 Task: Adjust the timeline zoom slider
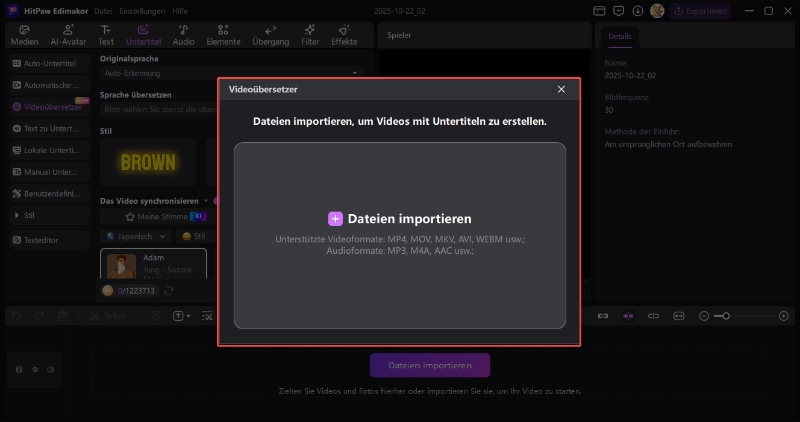pyautogui.click(x=726, y=316)
